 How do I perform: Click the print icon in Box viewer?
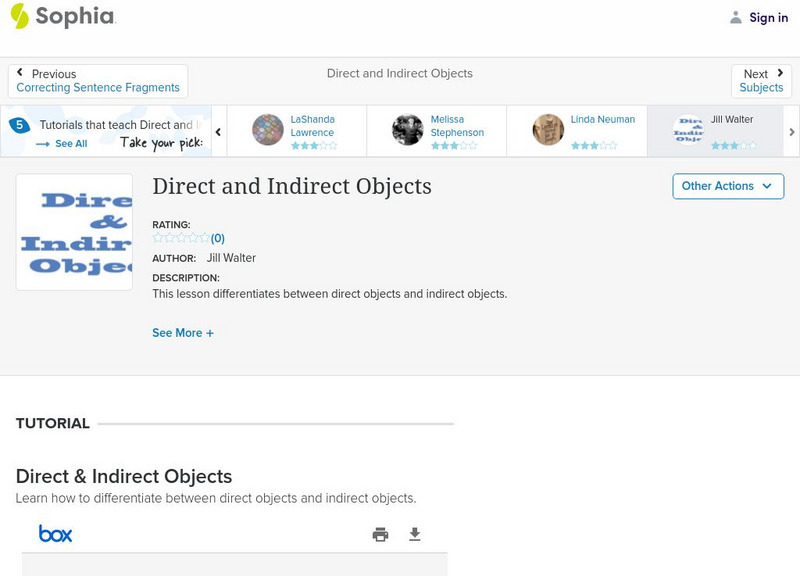point(380,534)
